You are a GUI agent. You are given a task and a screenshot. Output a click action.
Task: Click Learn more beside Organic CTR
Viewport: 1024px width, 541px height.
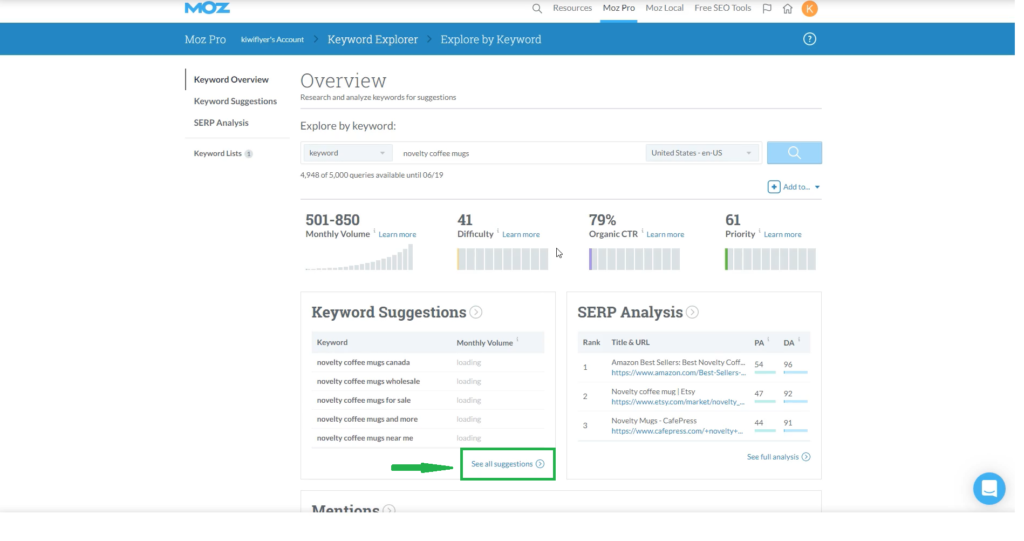click(x=665, y=235)
